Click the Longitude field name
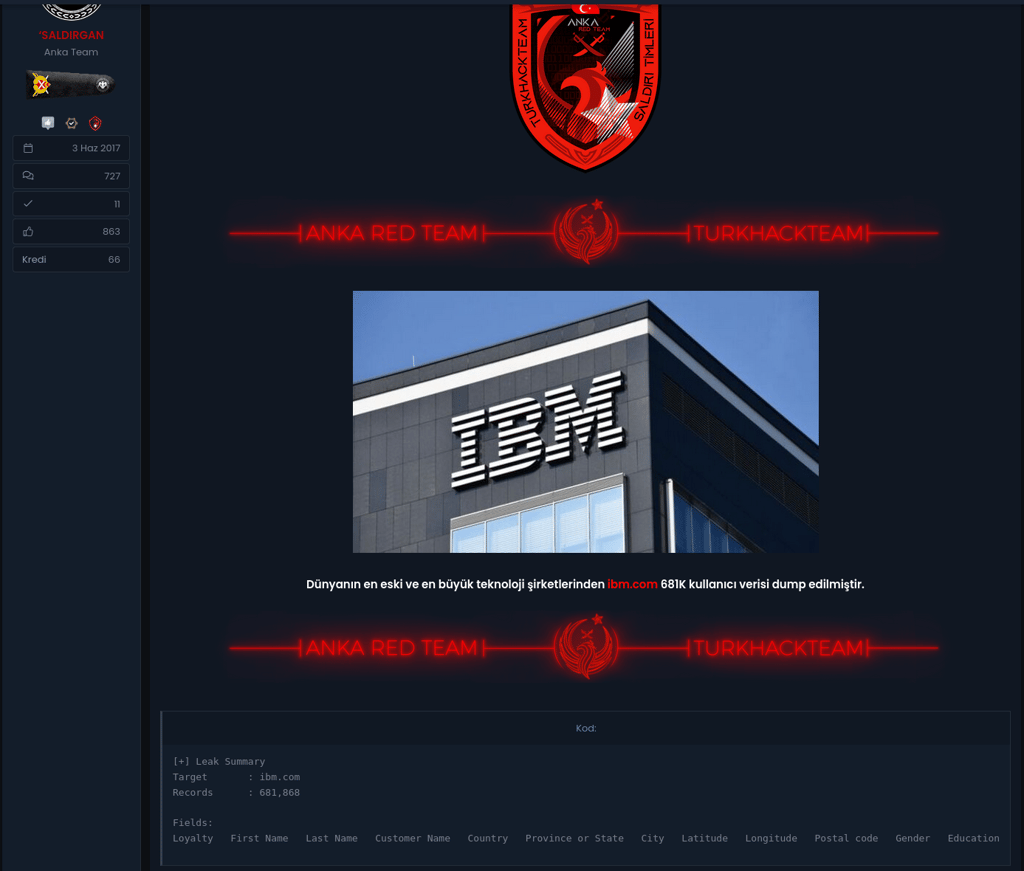The height and width of the screenshot is (871, 1024). 771,838
